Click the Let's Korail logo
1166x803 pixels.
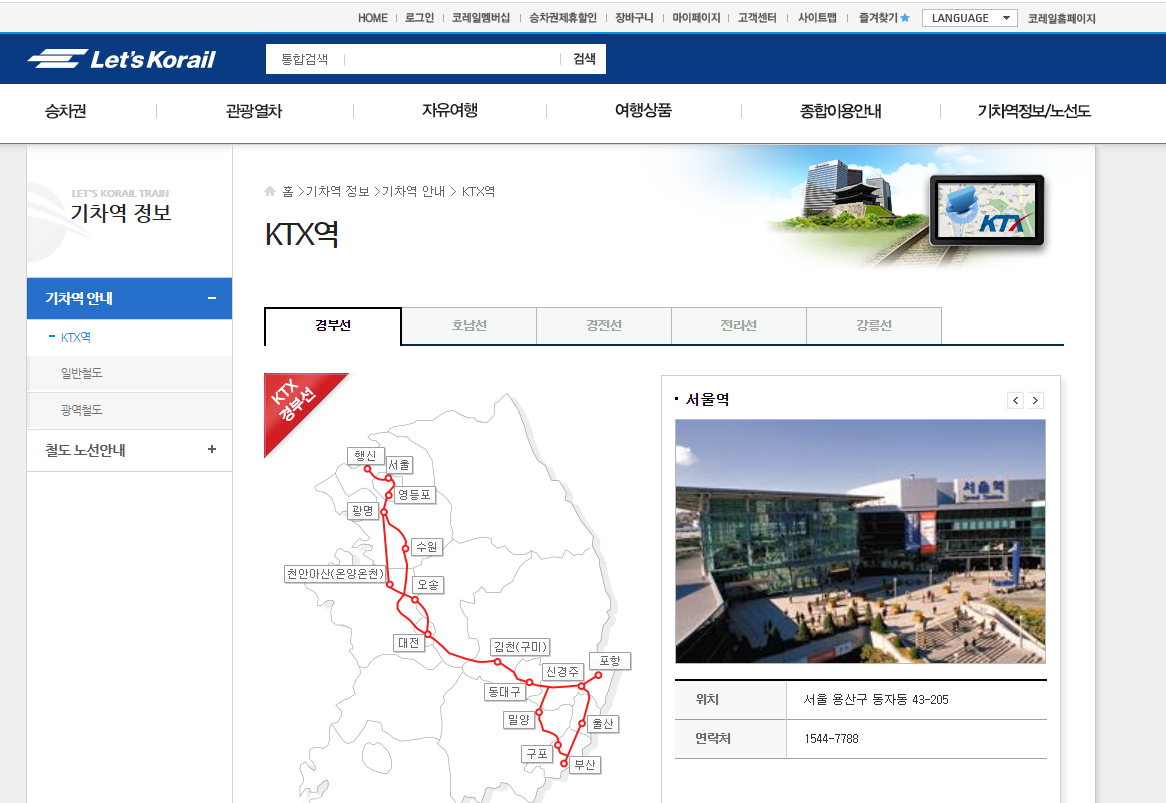(122, 59)
